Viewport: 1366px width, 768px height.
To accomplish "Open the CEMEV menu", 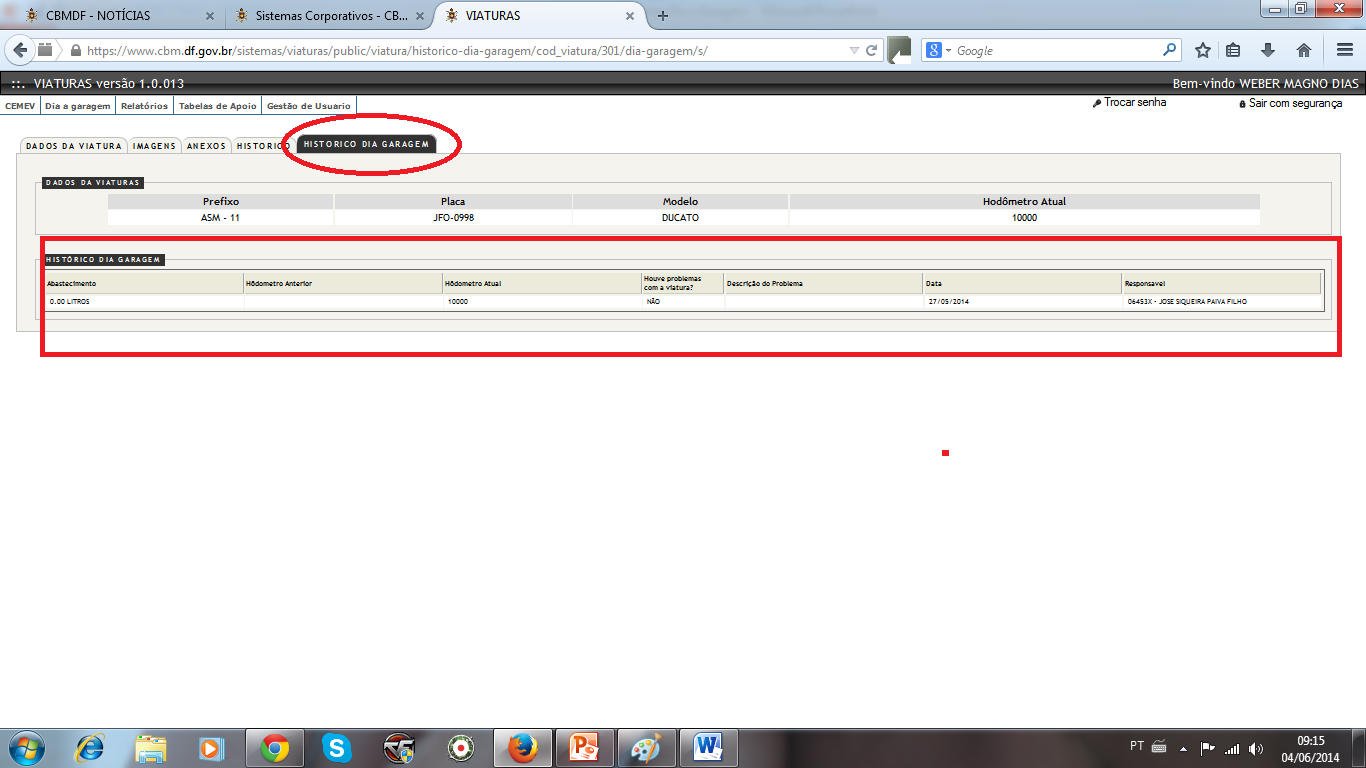I will coord(20,106).
